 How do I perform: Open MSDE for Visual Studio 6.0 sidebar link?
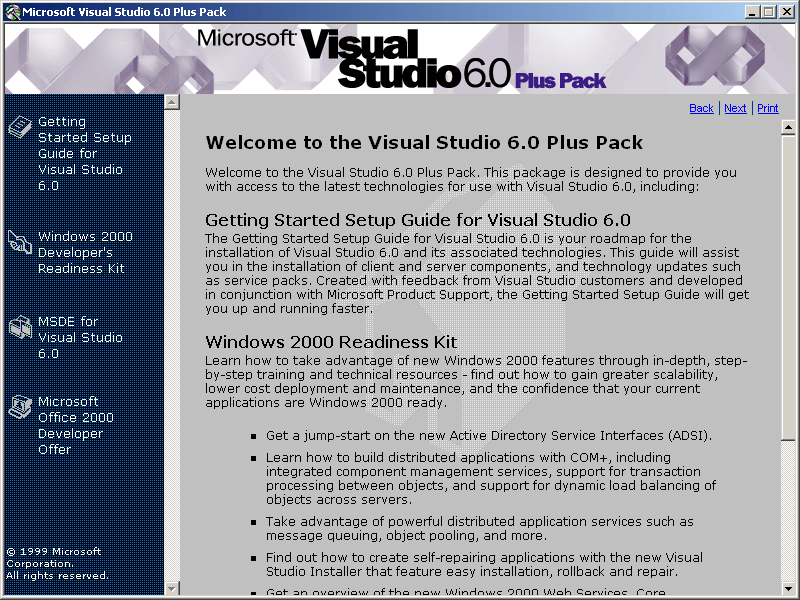[80, 337]
